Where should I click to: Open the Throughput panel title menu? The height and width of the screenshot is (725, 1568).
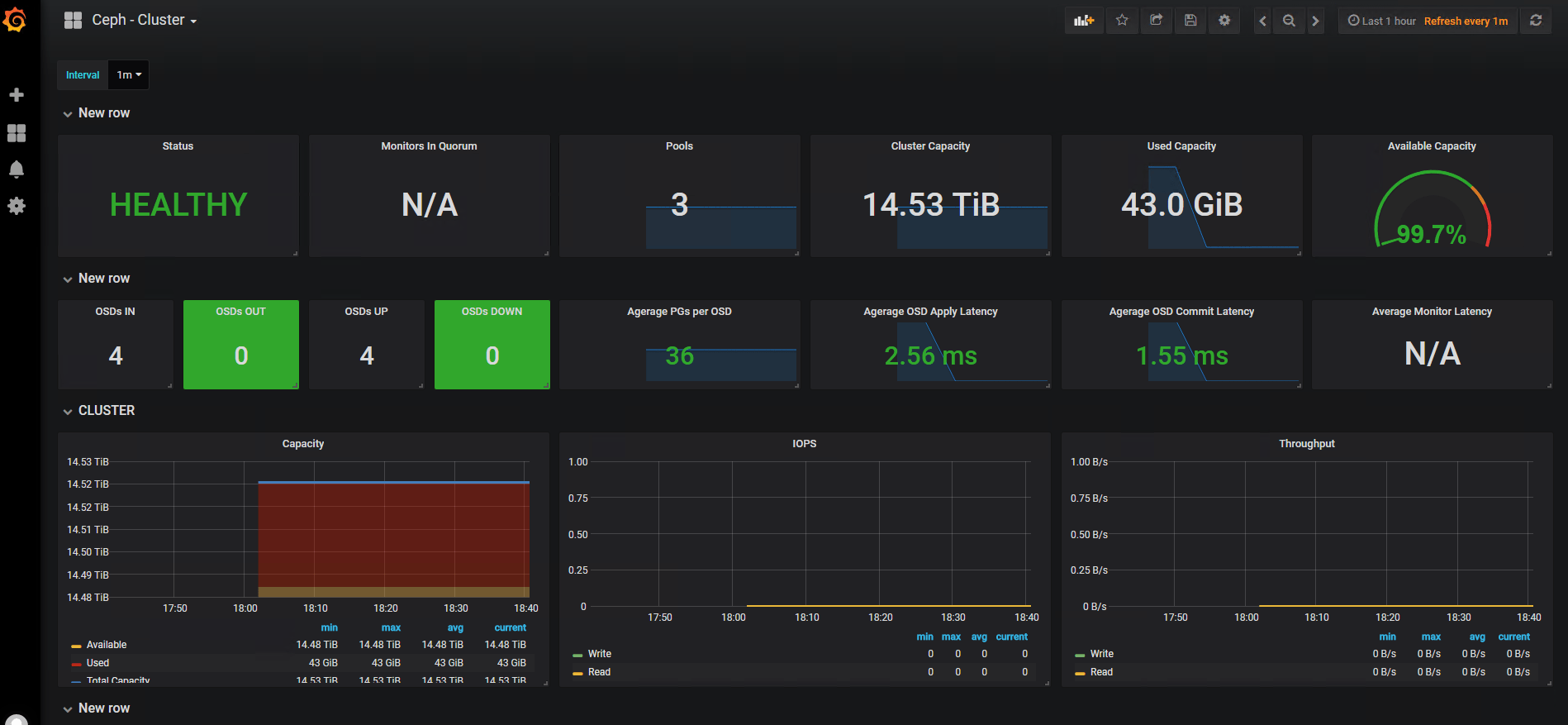(1307, 444)
